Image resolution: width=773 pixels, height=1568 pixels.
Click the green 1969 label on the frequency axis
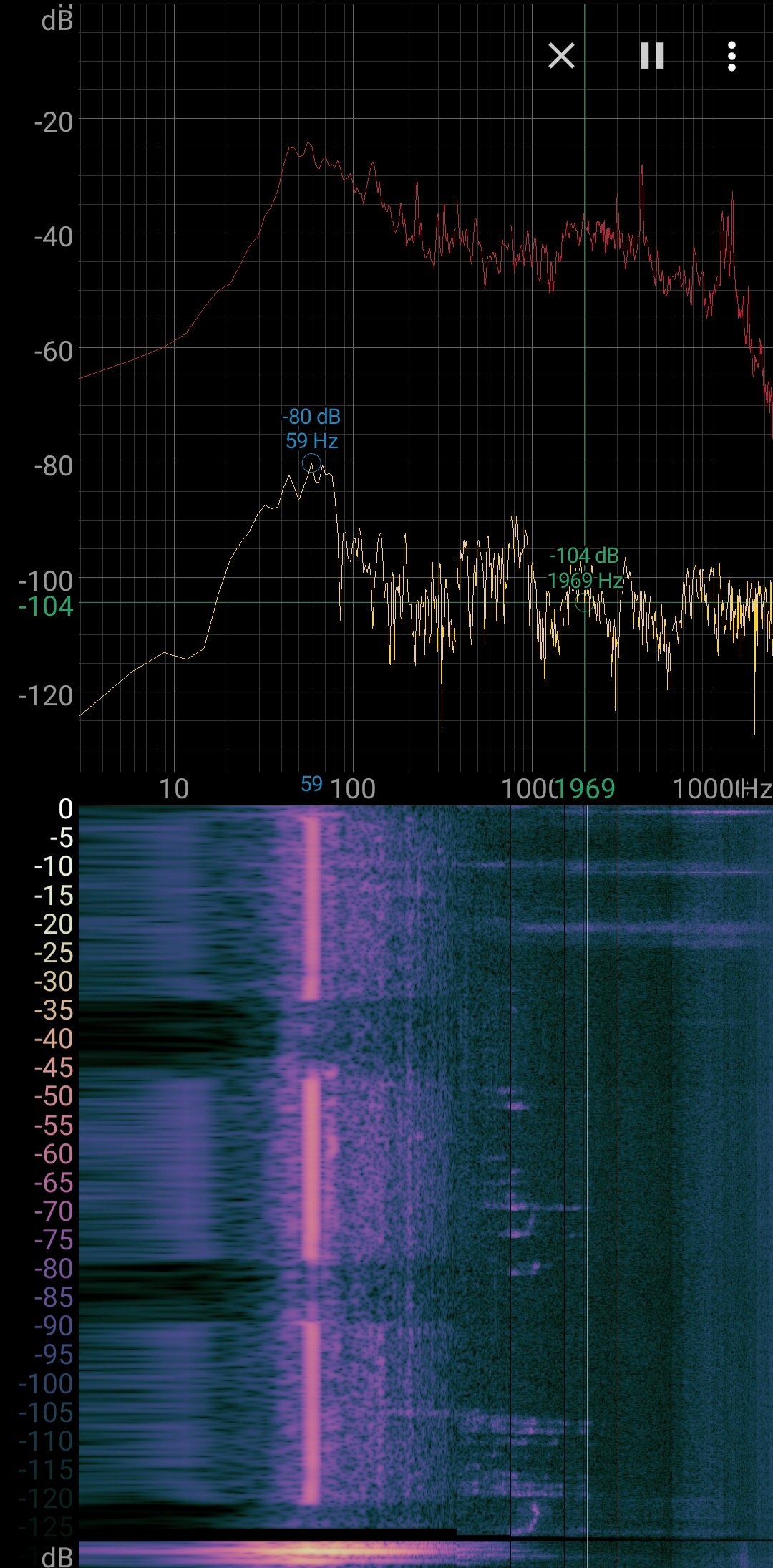(x=585, y=789)
